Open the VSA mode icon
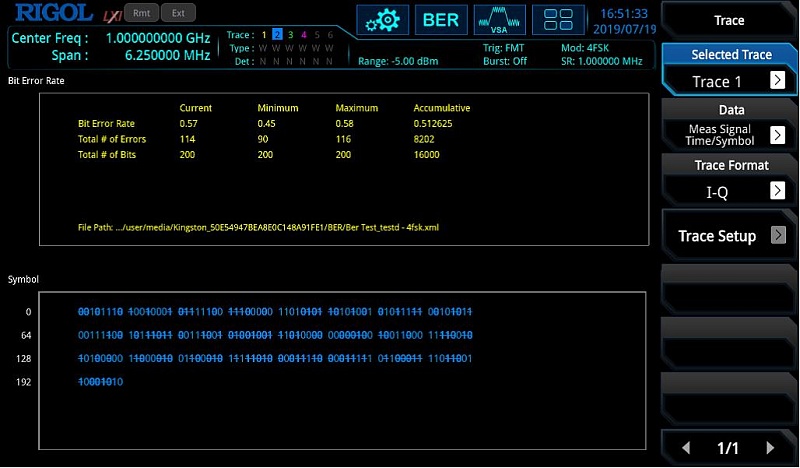800x468 pixels. click(498, 20)
